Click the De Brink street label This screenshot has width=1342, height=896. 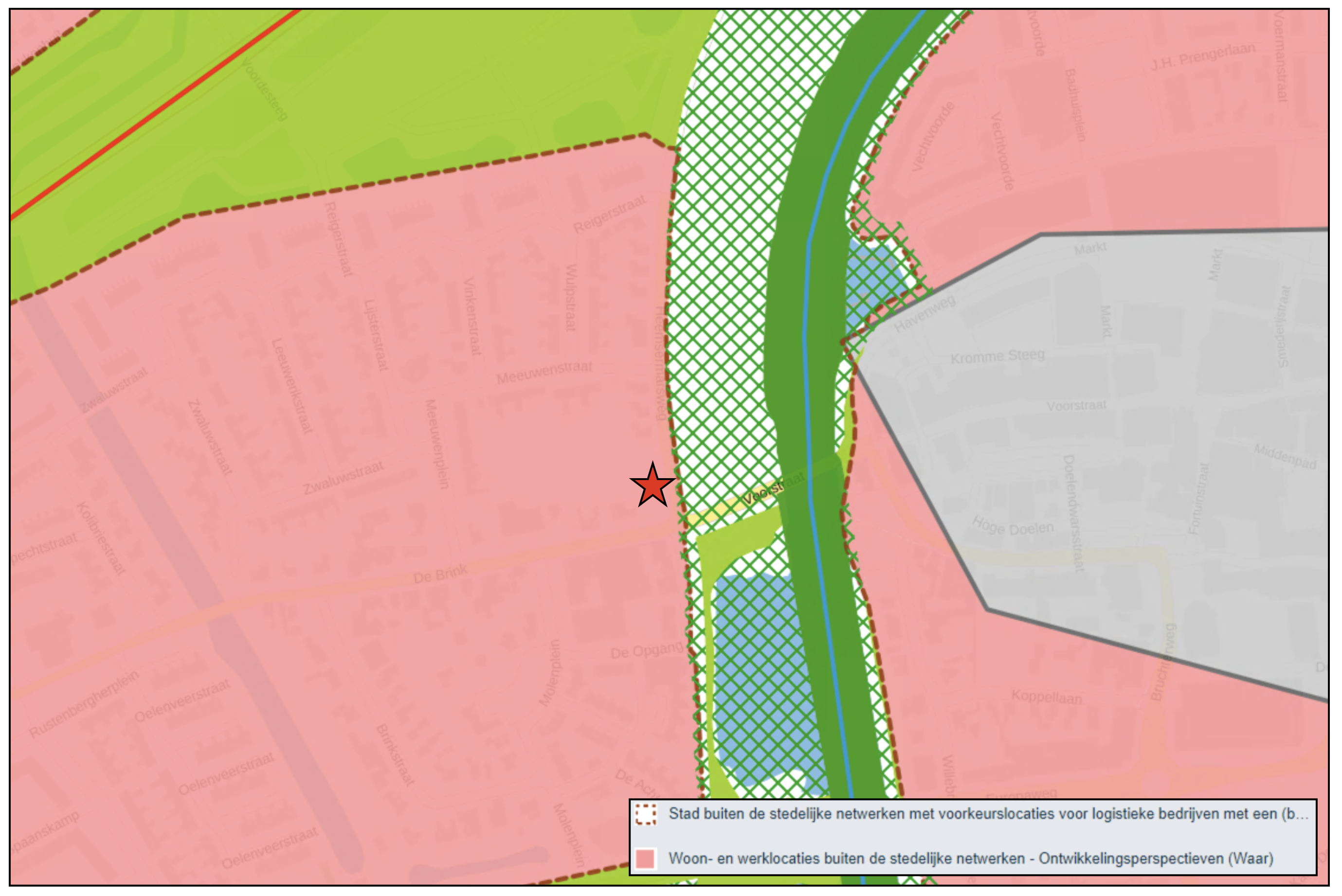point(440,574)
